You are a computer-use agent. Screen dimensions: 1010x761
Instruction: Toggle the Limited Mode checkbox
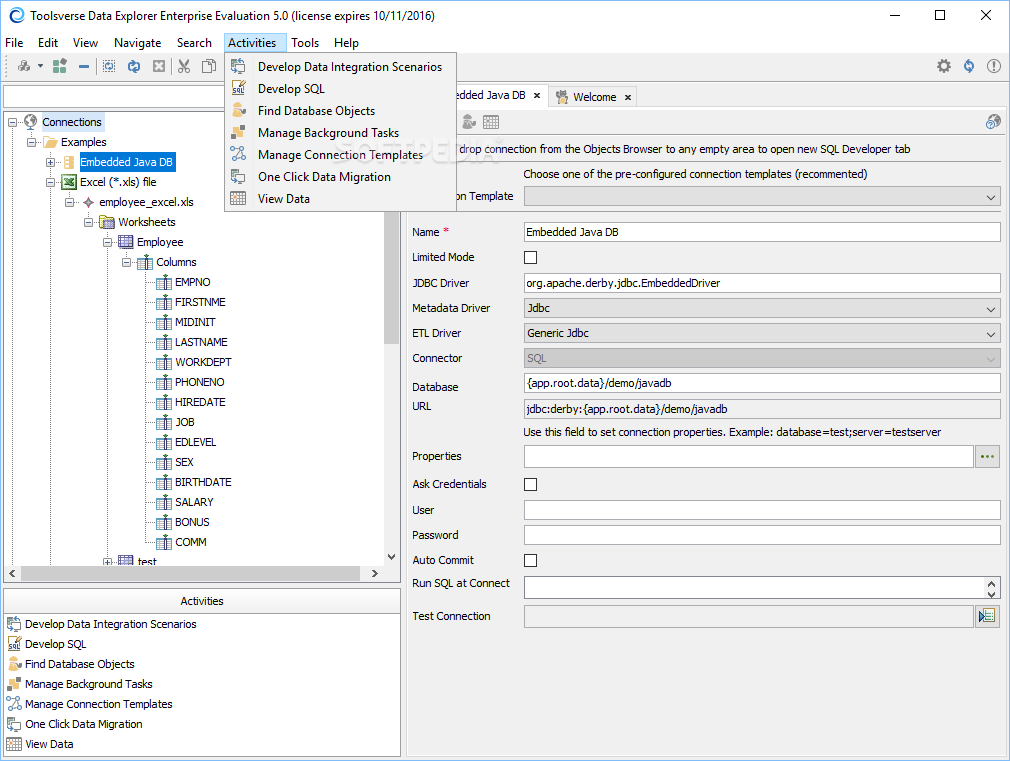point(530,257)
